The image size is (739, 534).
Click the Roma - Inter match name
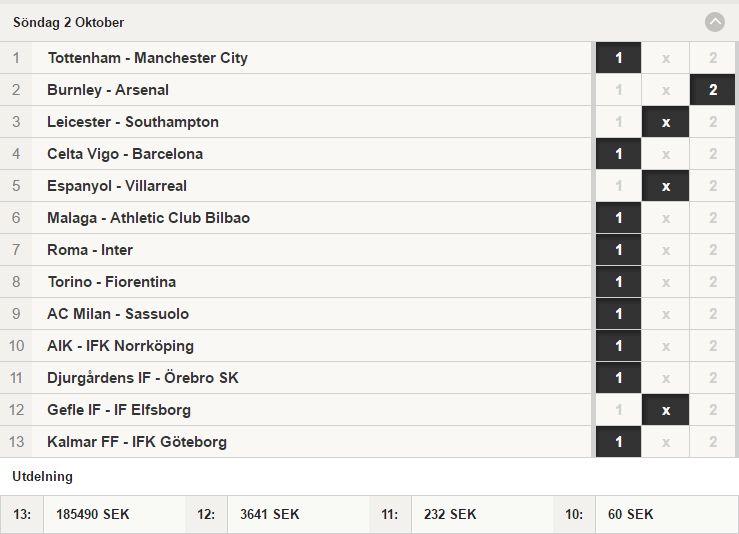[90, 250]
